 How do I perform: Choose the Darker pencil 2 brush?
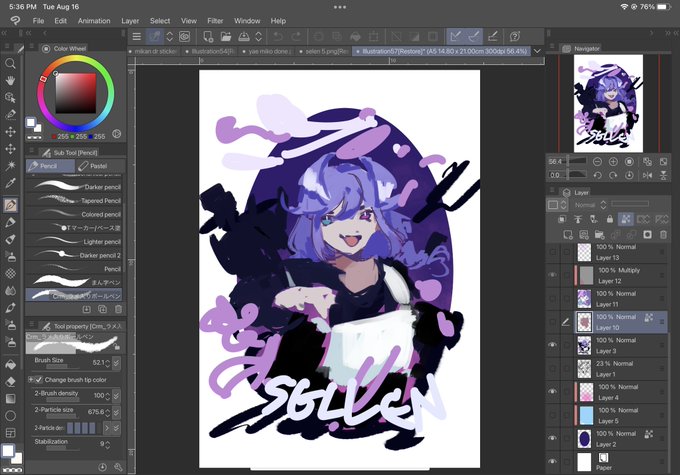tap(75, 255)
